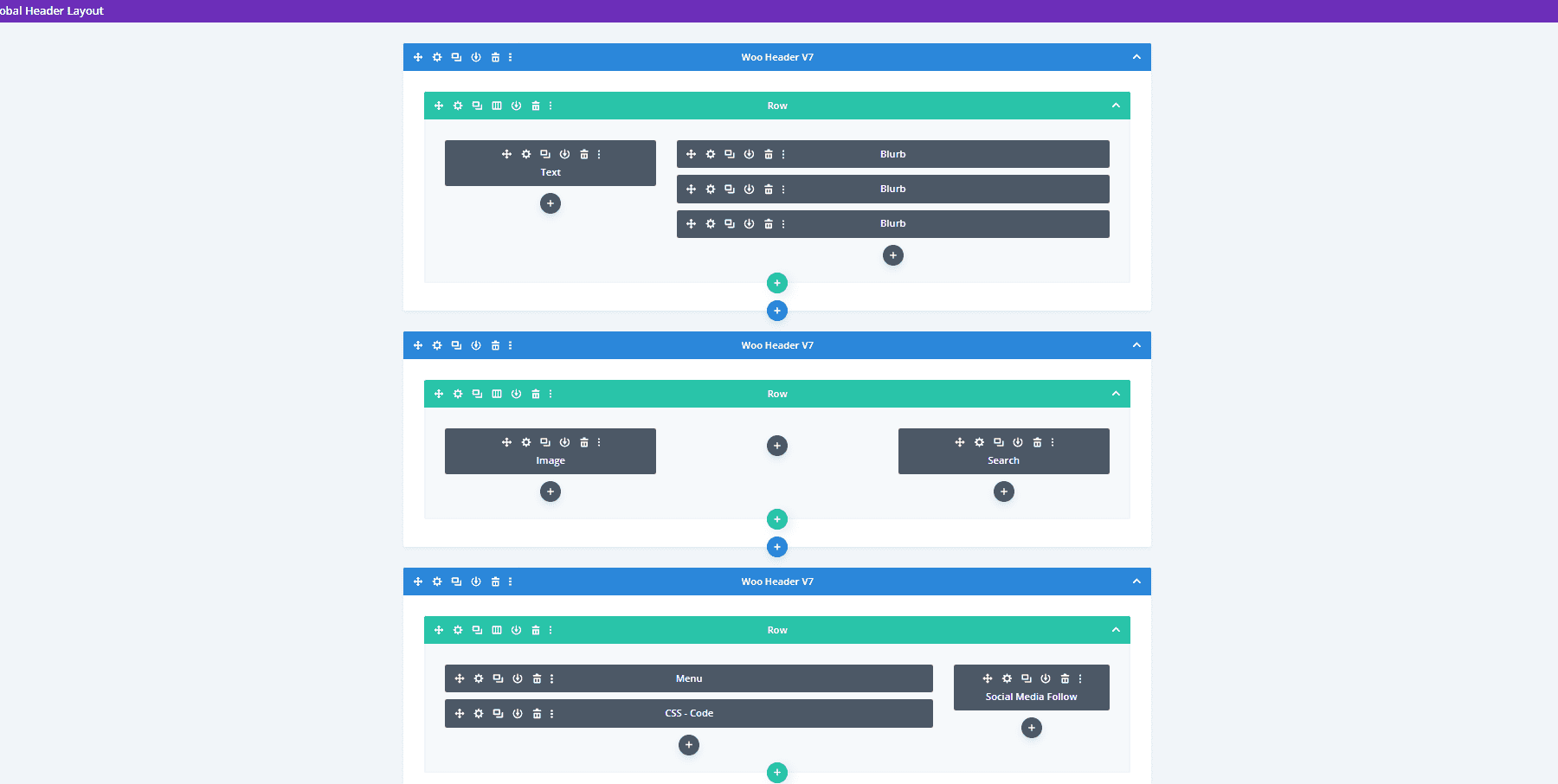Screen dimensions: 1558x784
Task: Open settings of Social Media Follow module
Action: (x=1007, y=678)
